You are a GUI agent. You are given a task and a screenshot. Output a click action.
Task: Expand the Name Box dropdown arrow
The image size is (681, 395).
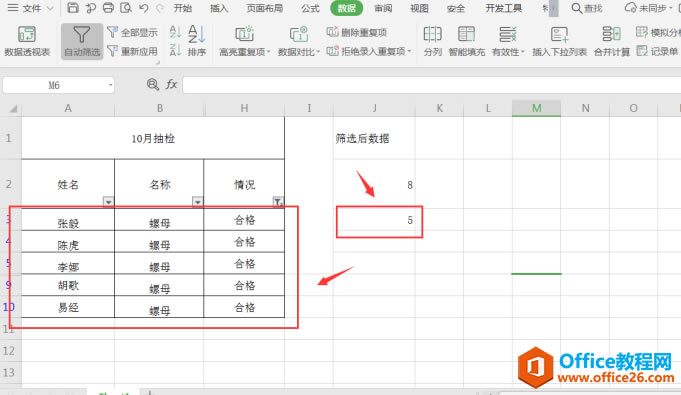point(110,85)
